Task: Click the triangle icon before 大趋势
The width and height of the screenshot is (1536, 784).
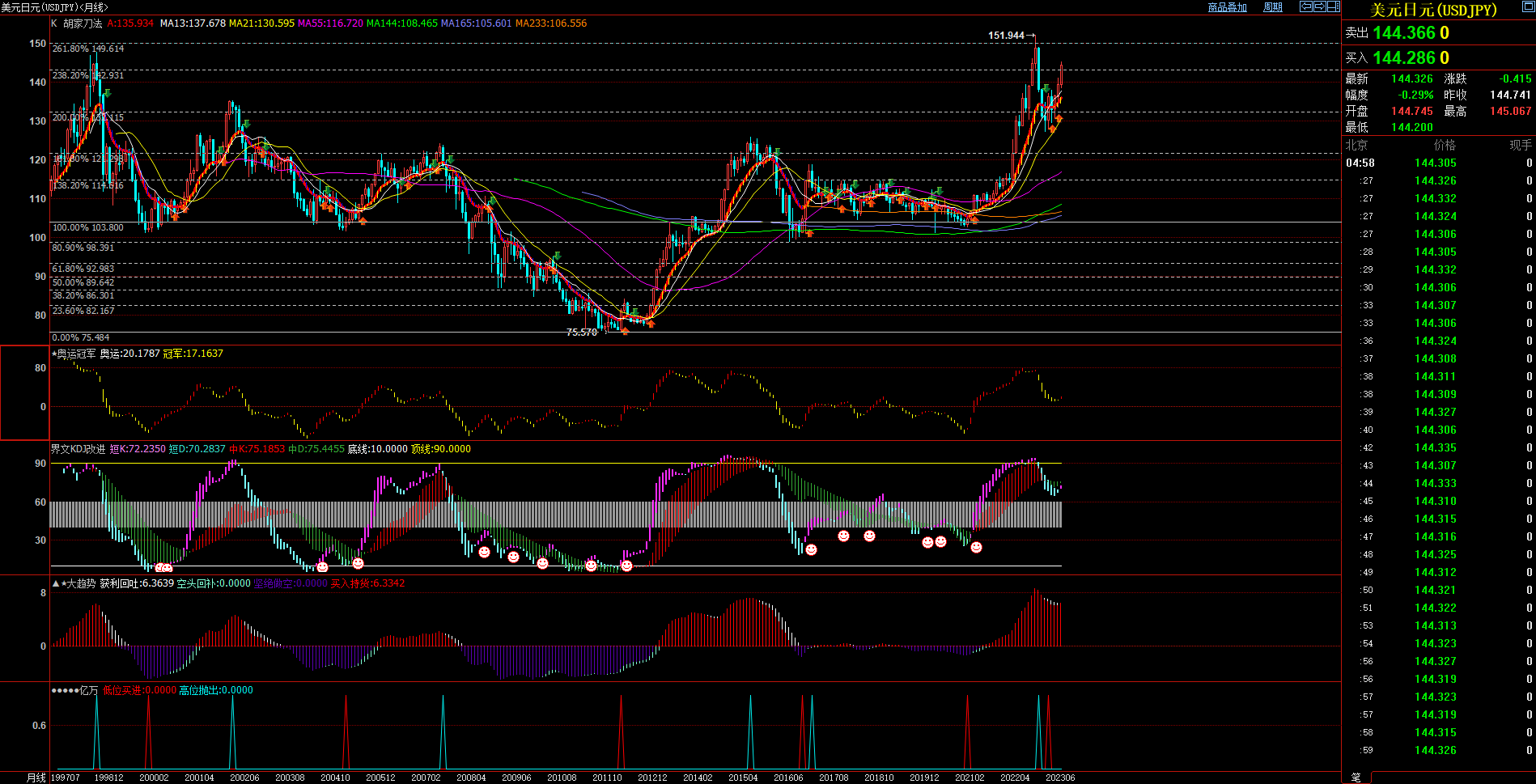Action: [56, 583]
